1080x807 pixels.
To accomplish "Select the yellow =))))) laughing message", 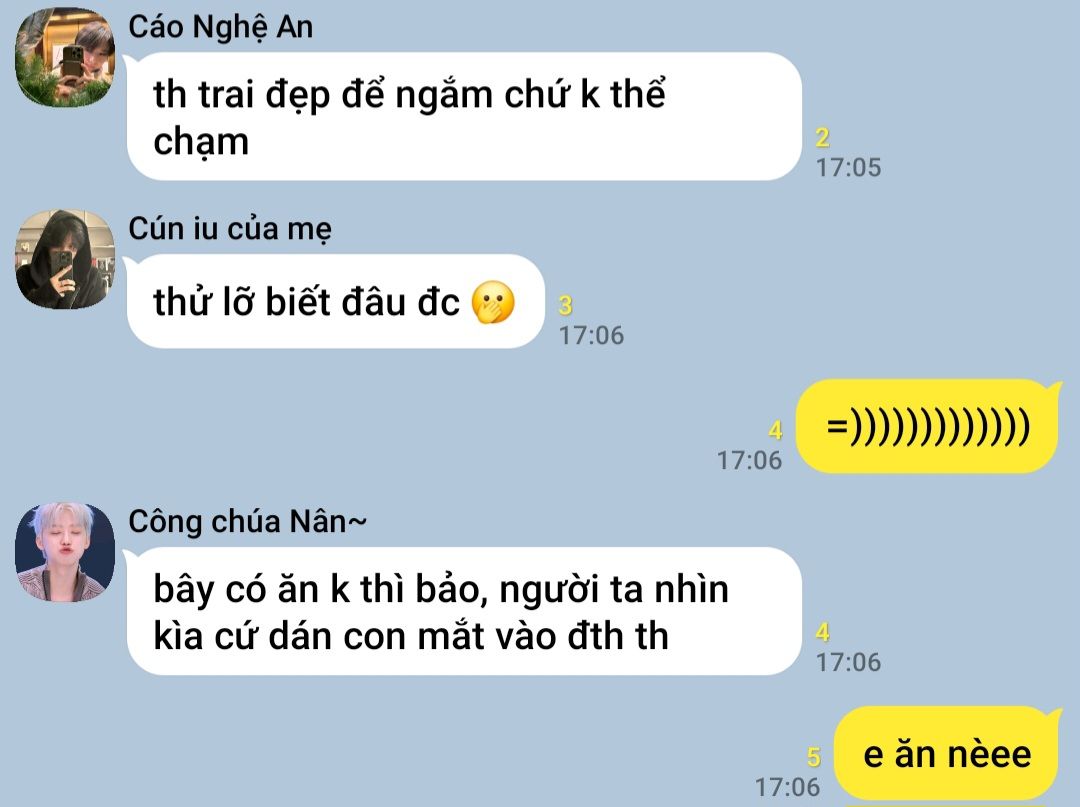I will [927, 426].
